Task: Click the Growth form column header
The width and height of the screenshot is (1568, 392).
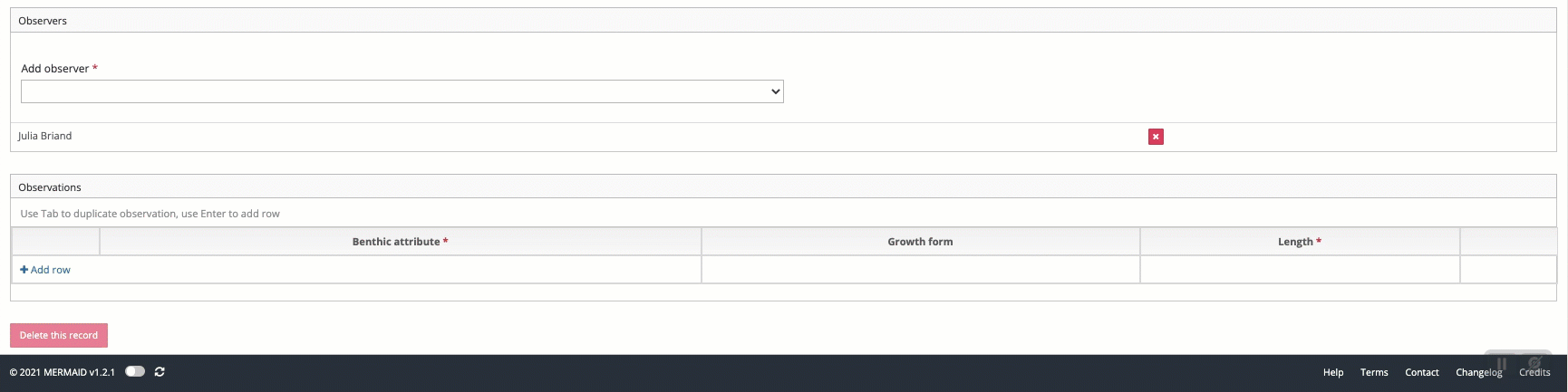Action: pyautogui.click(x=920, y=242)
